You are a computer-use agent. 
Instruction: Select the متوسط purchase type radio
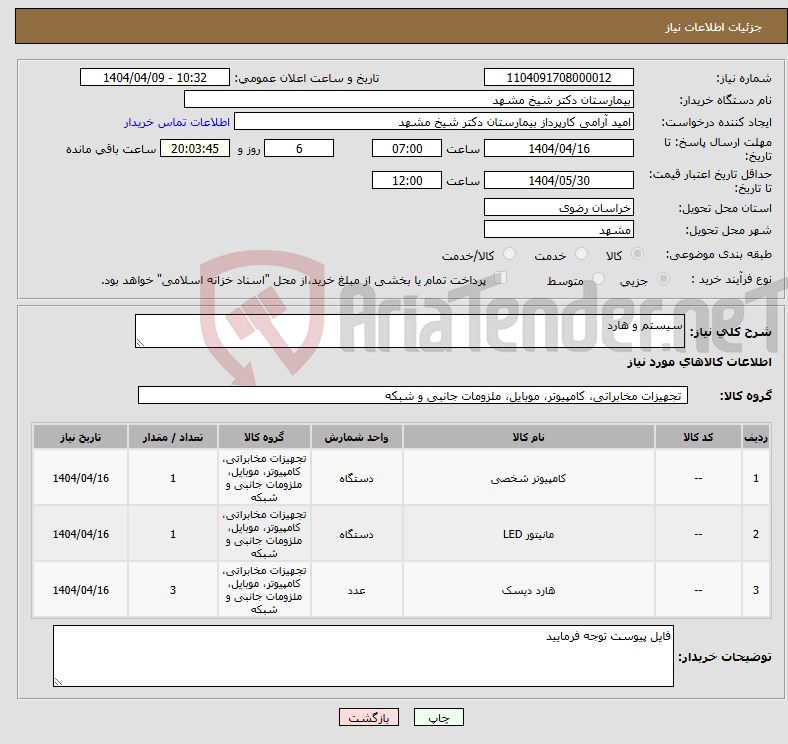(x=599, y=278)
